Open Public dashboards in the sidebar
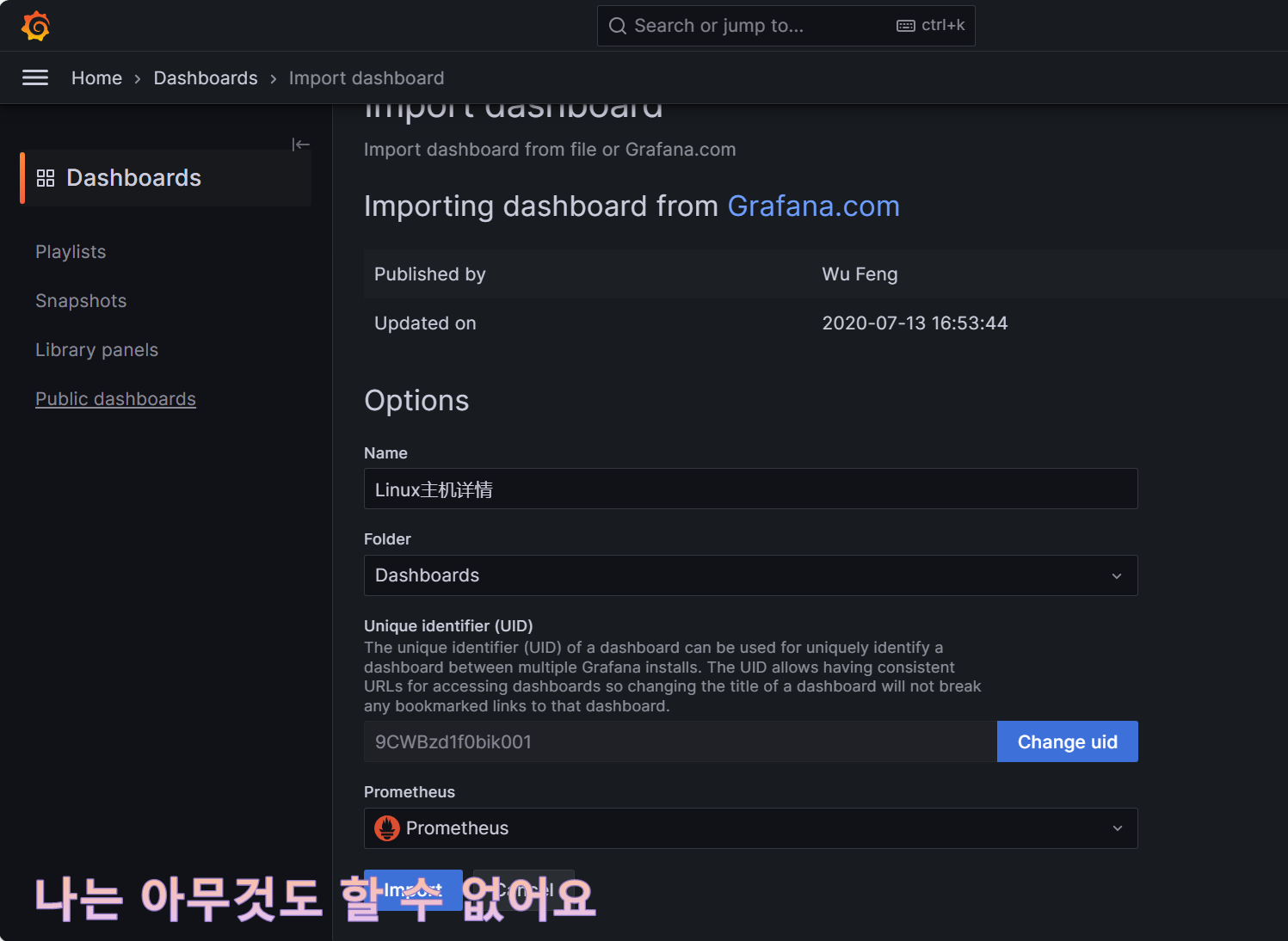 tap(115, 399)
